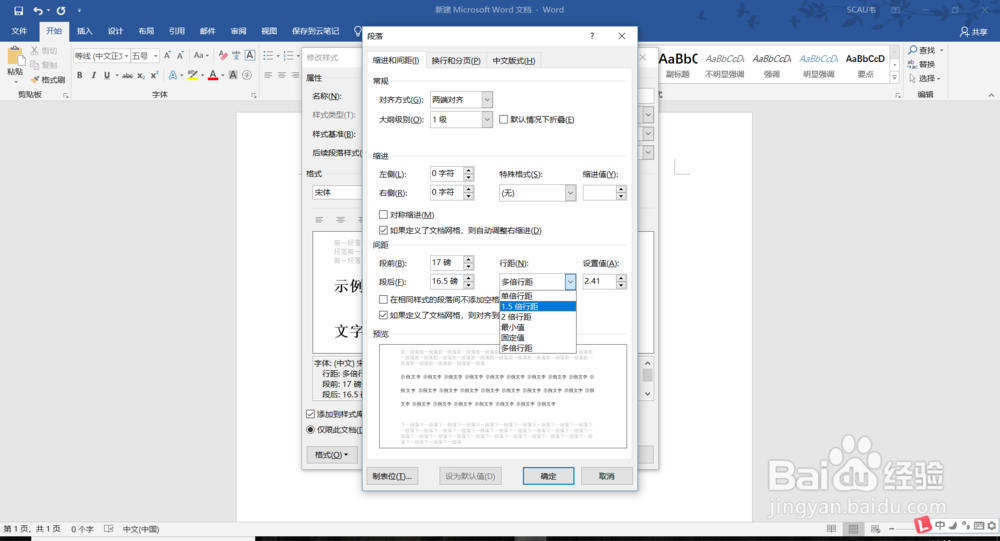1000x541 pixels.
Task: Open the font size 五号 dropdown
Action: click(x=156, y=56)
